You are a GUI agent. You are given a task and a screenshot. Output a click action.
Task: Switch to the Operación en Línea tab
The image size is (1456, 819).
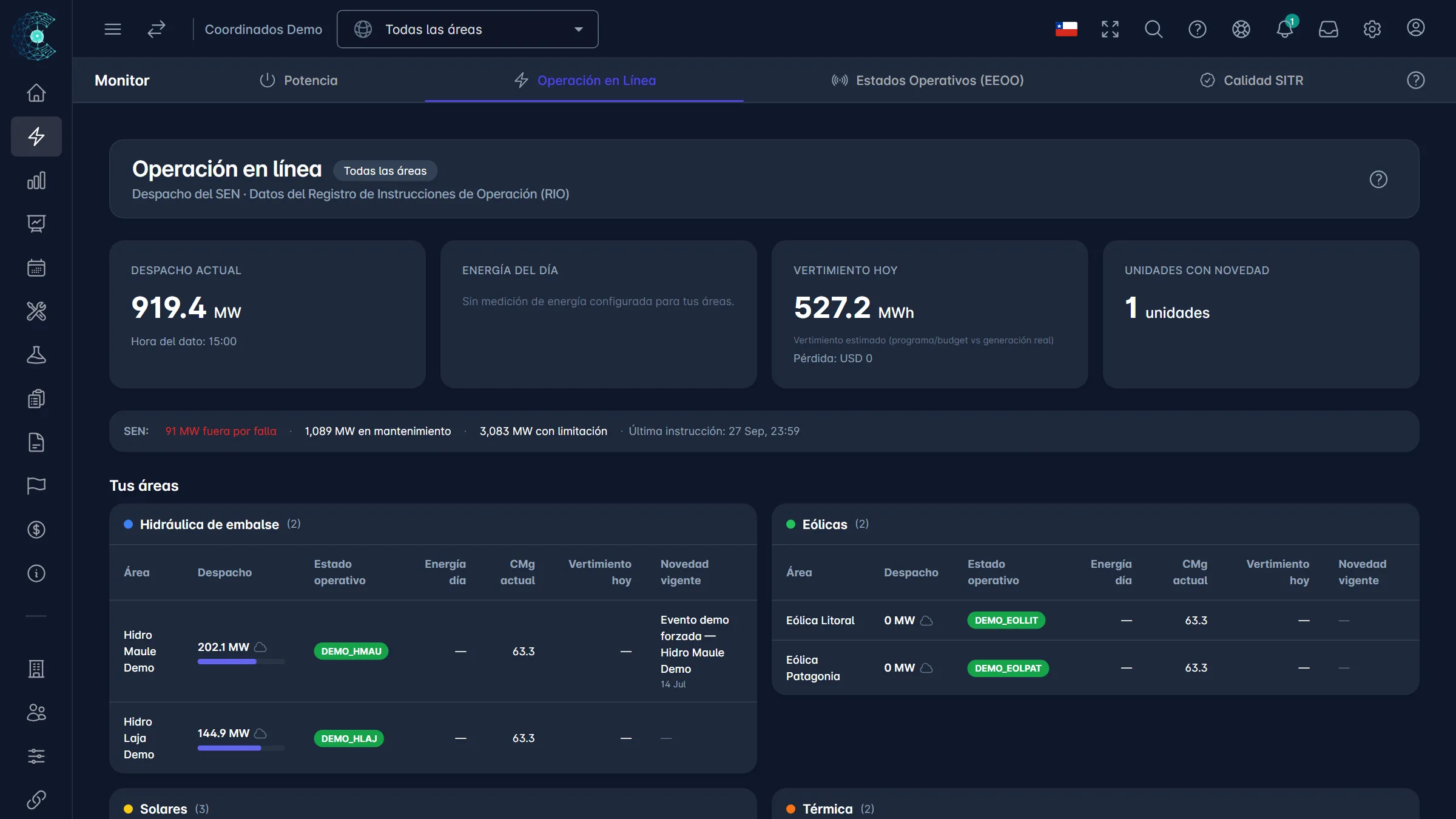584,80
